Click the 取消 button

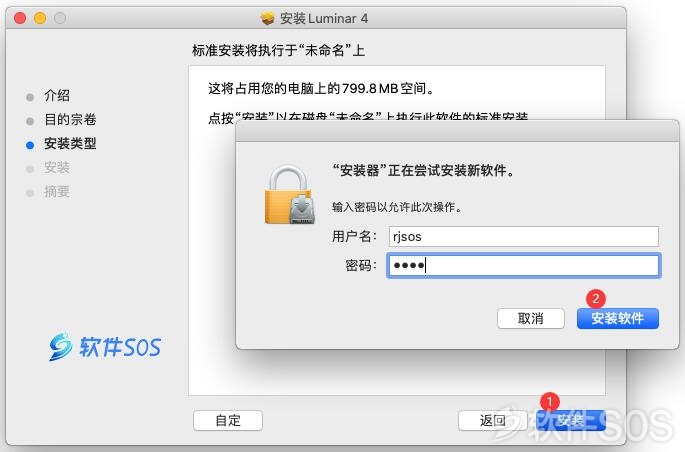coord(531,318)
